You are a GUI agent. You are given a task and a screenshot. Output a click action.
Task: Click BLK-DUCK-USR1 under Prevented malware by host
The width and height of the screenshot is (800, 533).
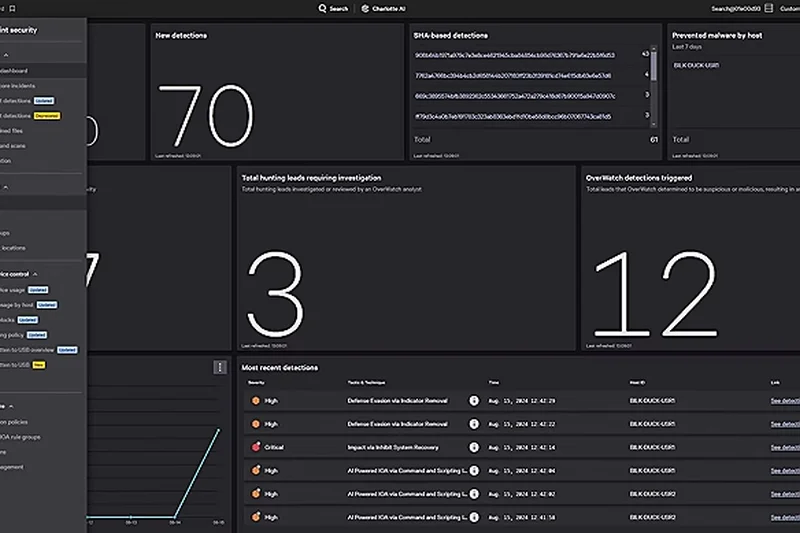(x=695, y=65)
